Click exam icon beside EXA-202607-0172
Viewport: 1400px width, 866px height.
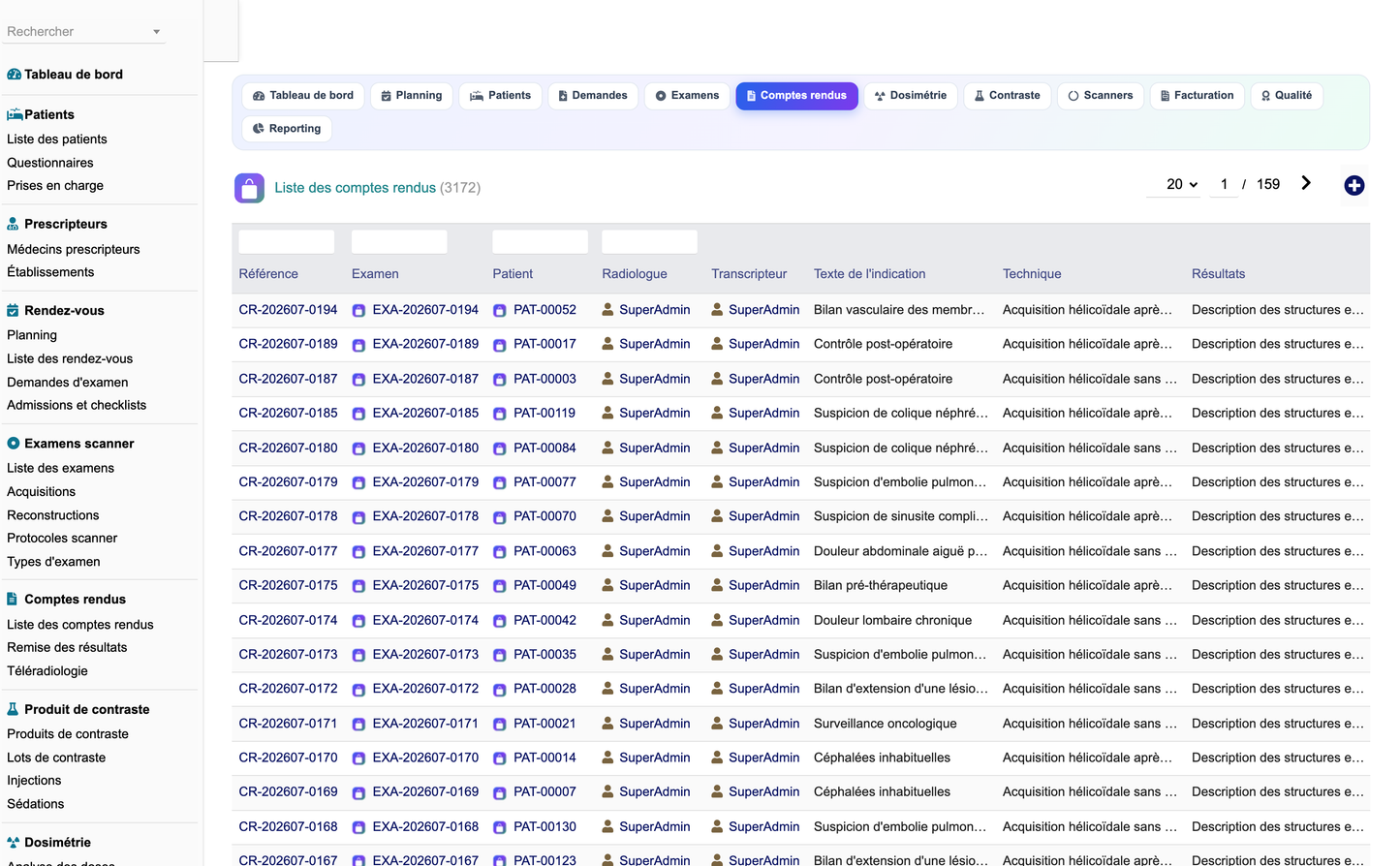(x=358, y=690)
